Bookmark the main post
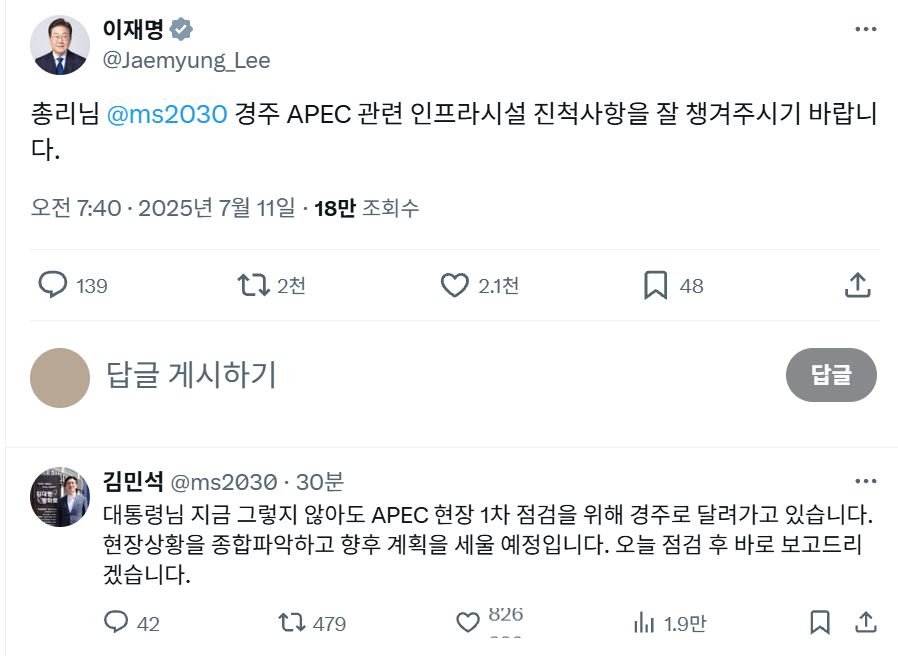The height and width of the screenshot is (656, 898). 655,286
